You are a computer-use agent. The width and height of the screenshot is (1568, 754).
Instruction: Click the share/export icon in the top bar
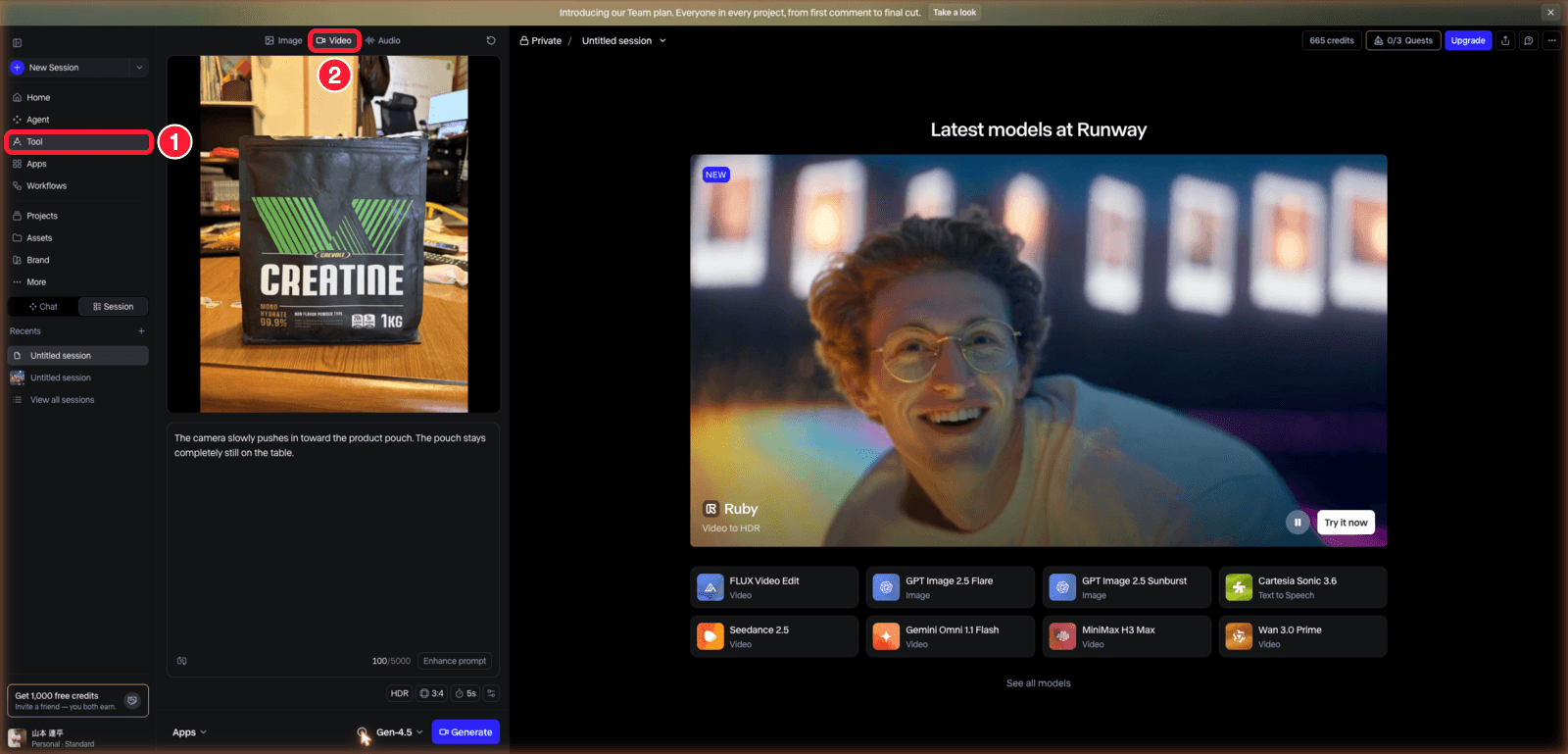[1505, 40]
